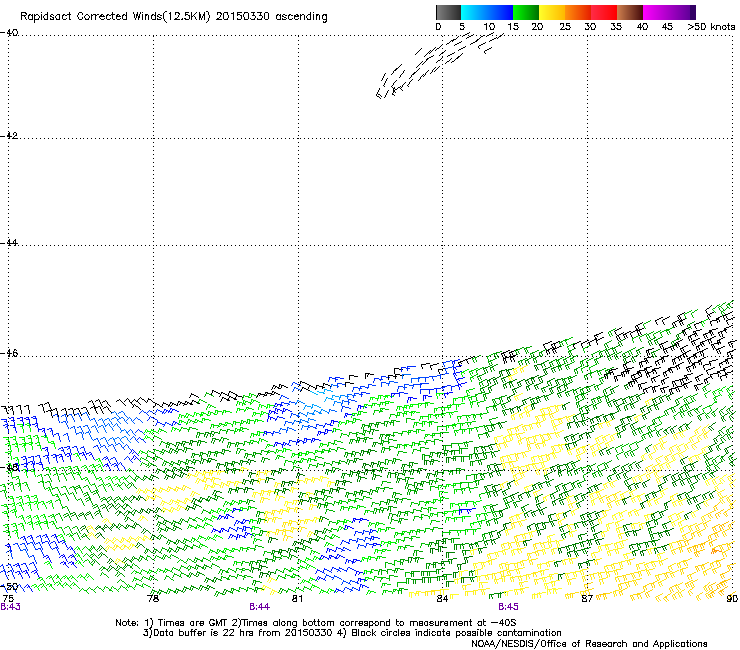This screenshot has height=650, width=740.
Task: Click the purple time label 8:45
Action: [508, 607]
